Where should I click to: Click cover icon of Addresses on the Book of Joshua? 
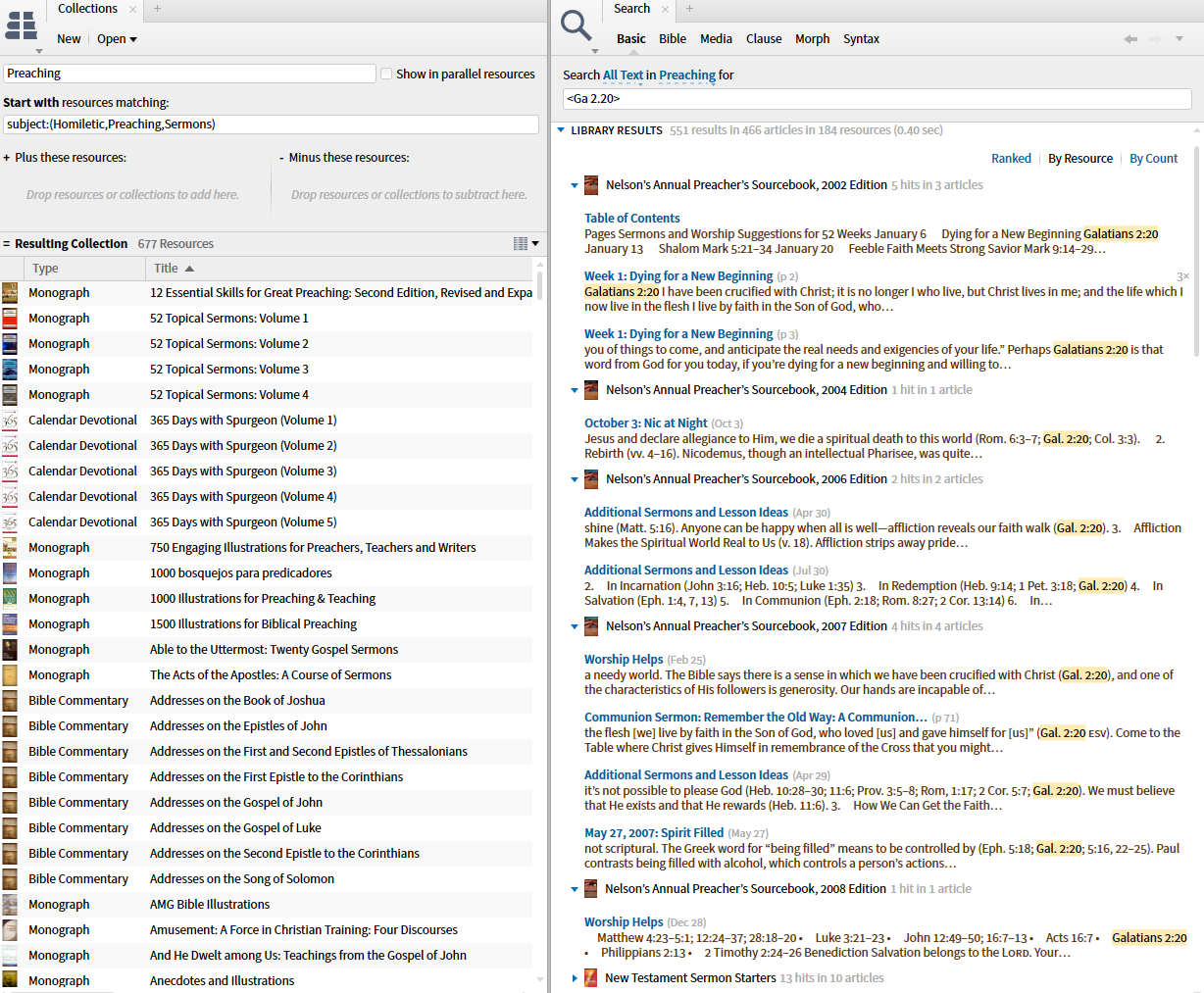(10, 700)
